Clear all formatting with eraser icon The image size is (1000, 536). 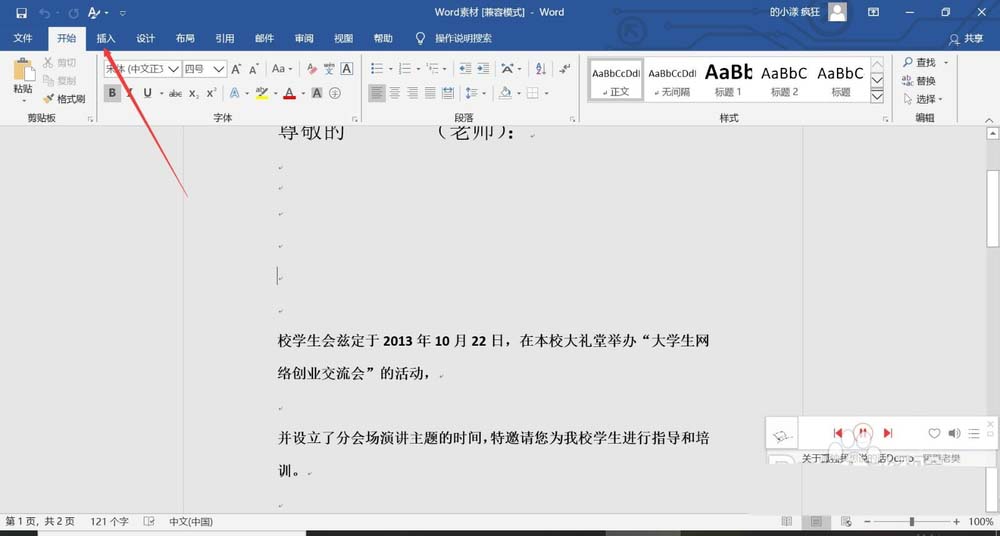312,69
